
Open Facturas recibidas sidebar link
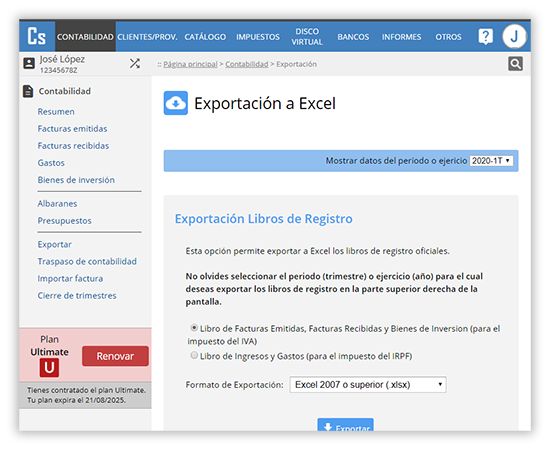tap(73, 146)
